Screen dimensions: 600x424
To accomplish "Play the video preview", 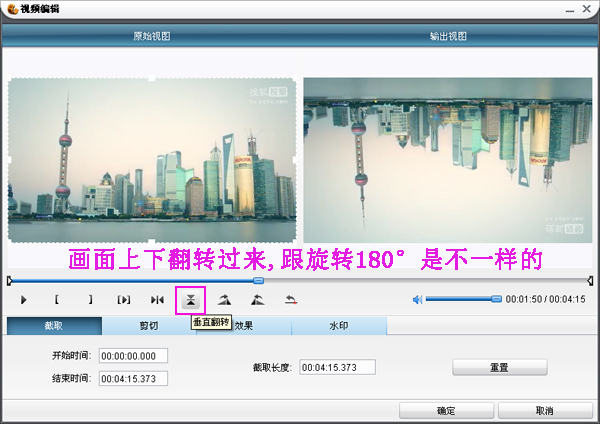I will pos(24,300).
